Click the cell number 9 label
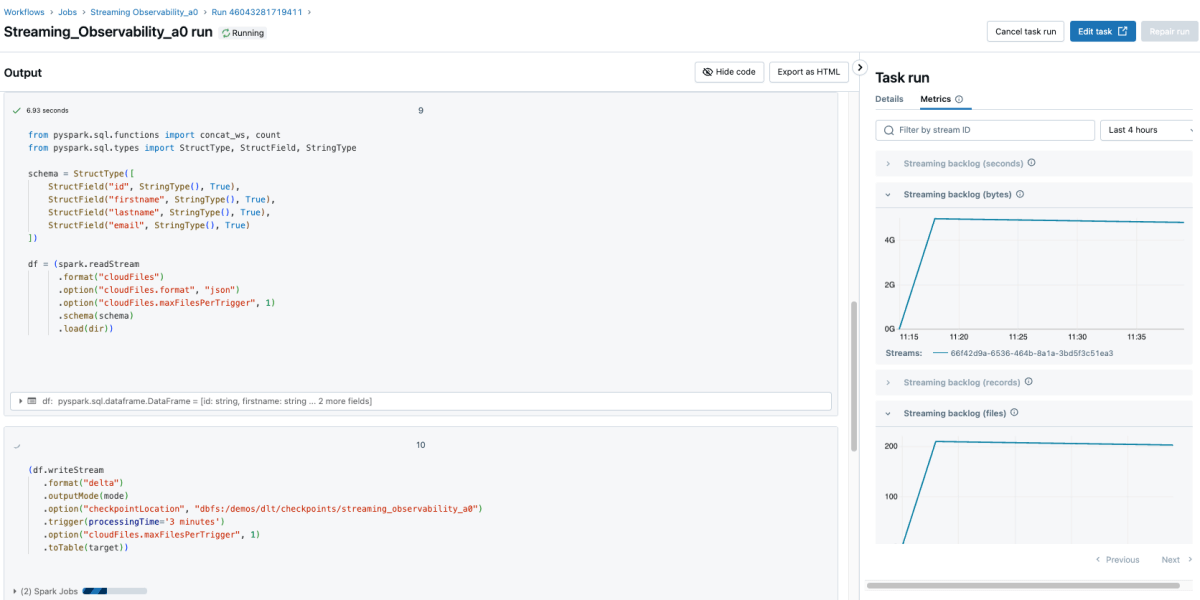 420,110
